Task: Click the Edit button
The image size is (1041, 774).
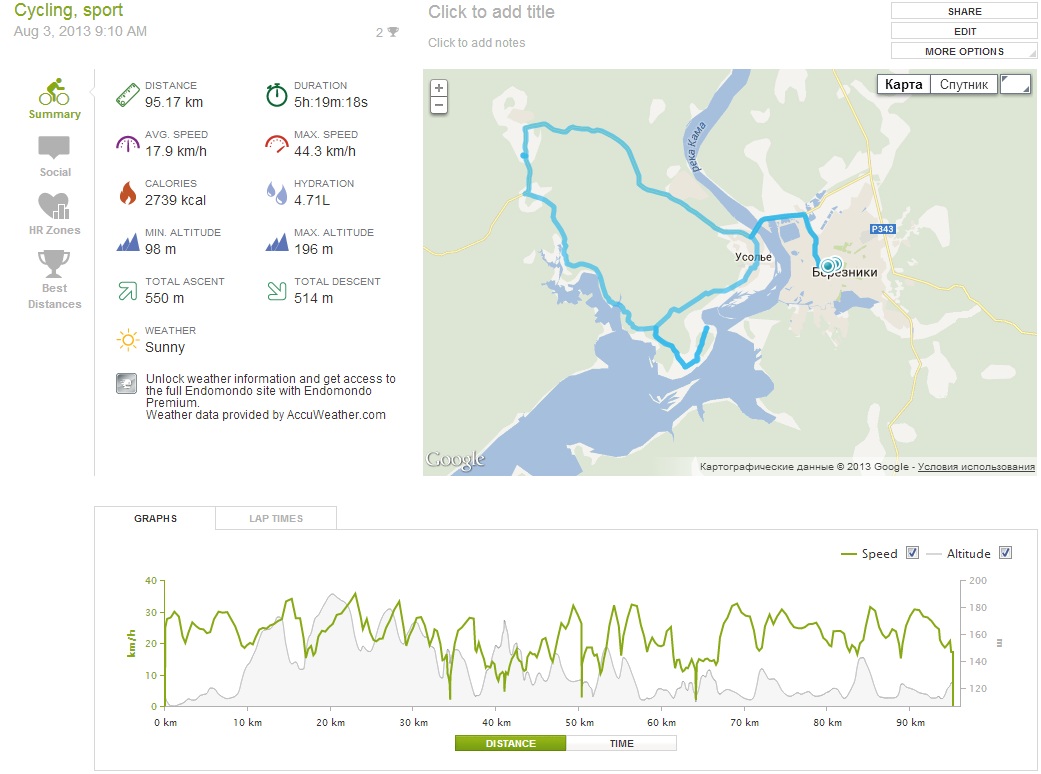Action: pos(964,31)
